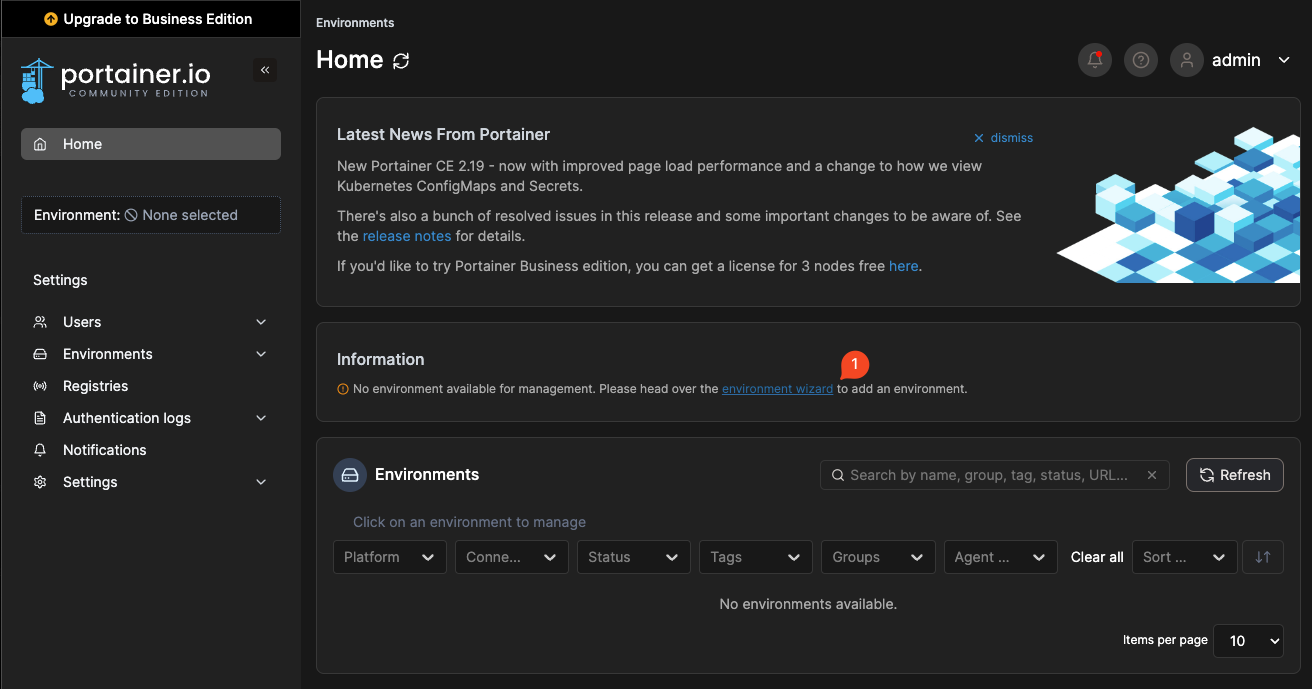
Task: Click the Refresh button
Action: 1235,475
